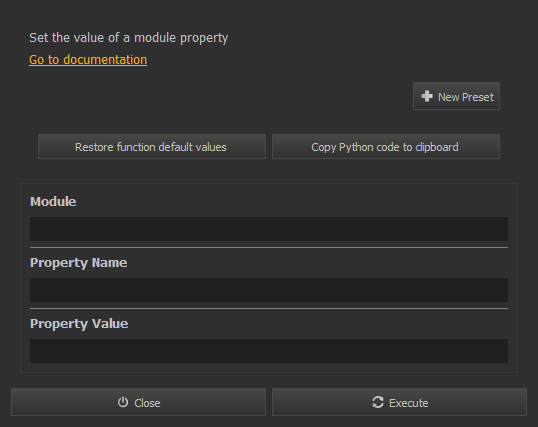Focus the Property Name input field

(269, 290)
